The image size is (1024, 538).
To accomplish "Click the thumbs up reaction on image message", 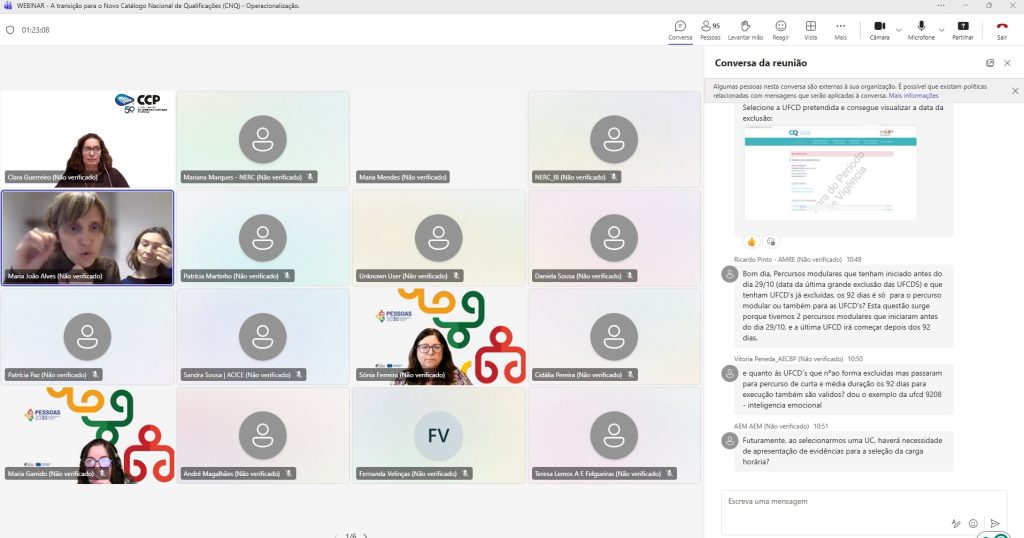I will coord(752,241).
